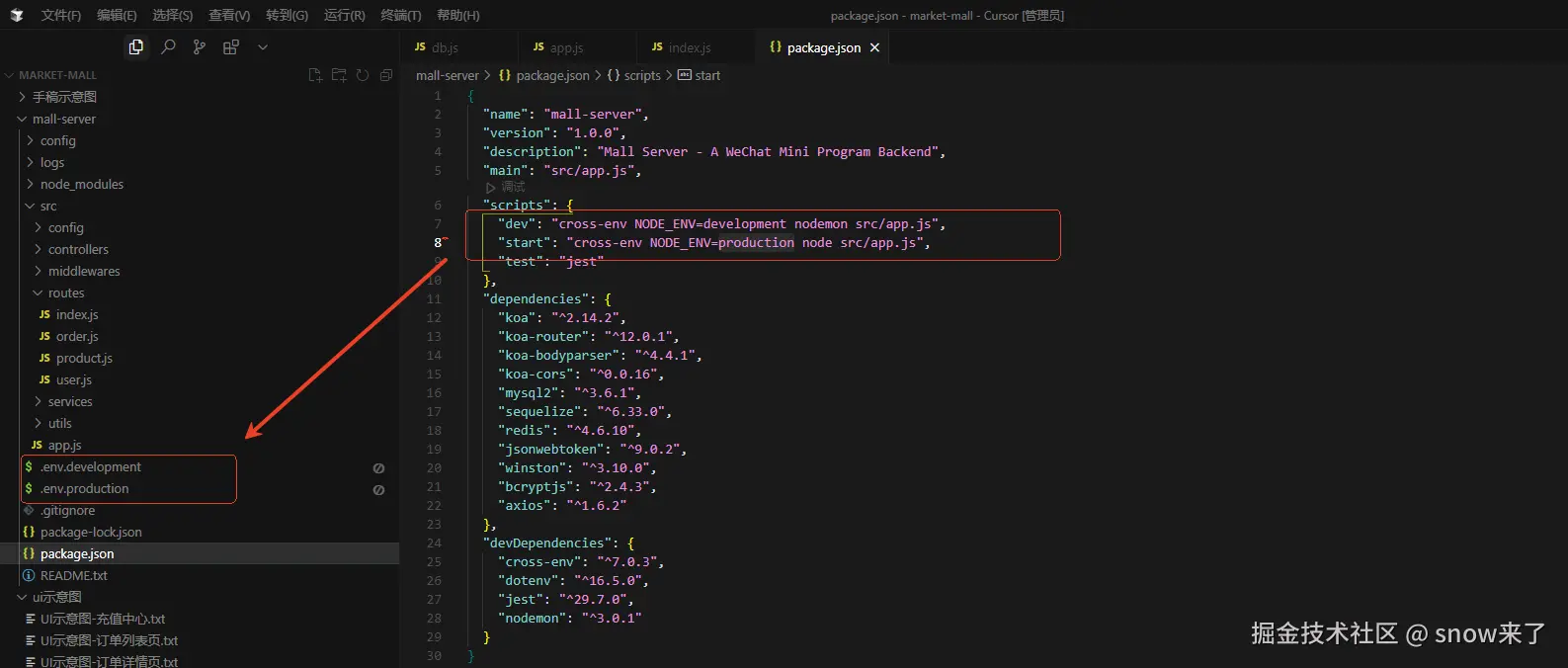The image size is (1568, 668).
Task: Click the "jsonwebtoken" dependency line
Action: click(x=593, y=450)
